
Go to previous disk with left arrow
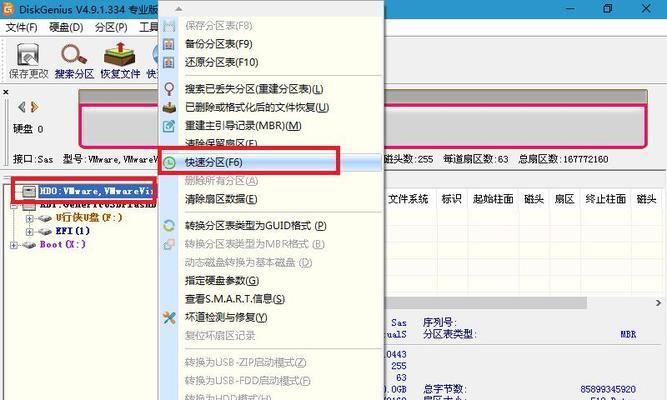tap(21, 107)
